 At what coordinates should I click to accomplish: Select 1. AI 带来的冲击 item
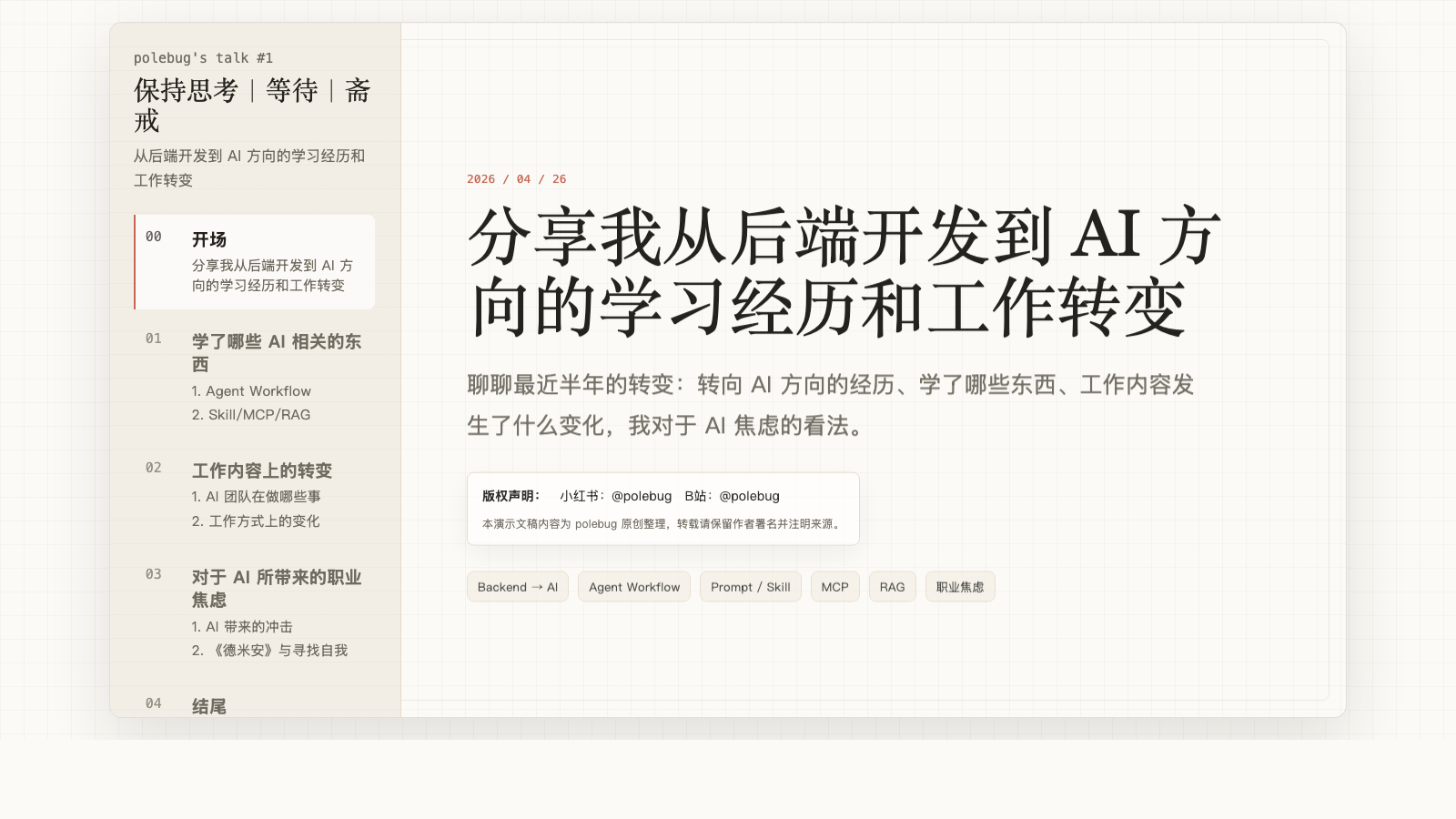click(246, 626)
